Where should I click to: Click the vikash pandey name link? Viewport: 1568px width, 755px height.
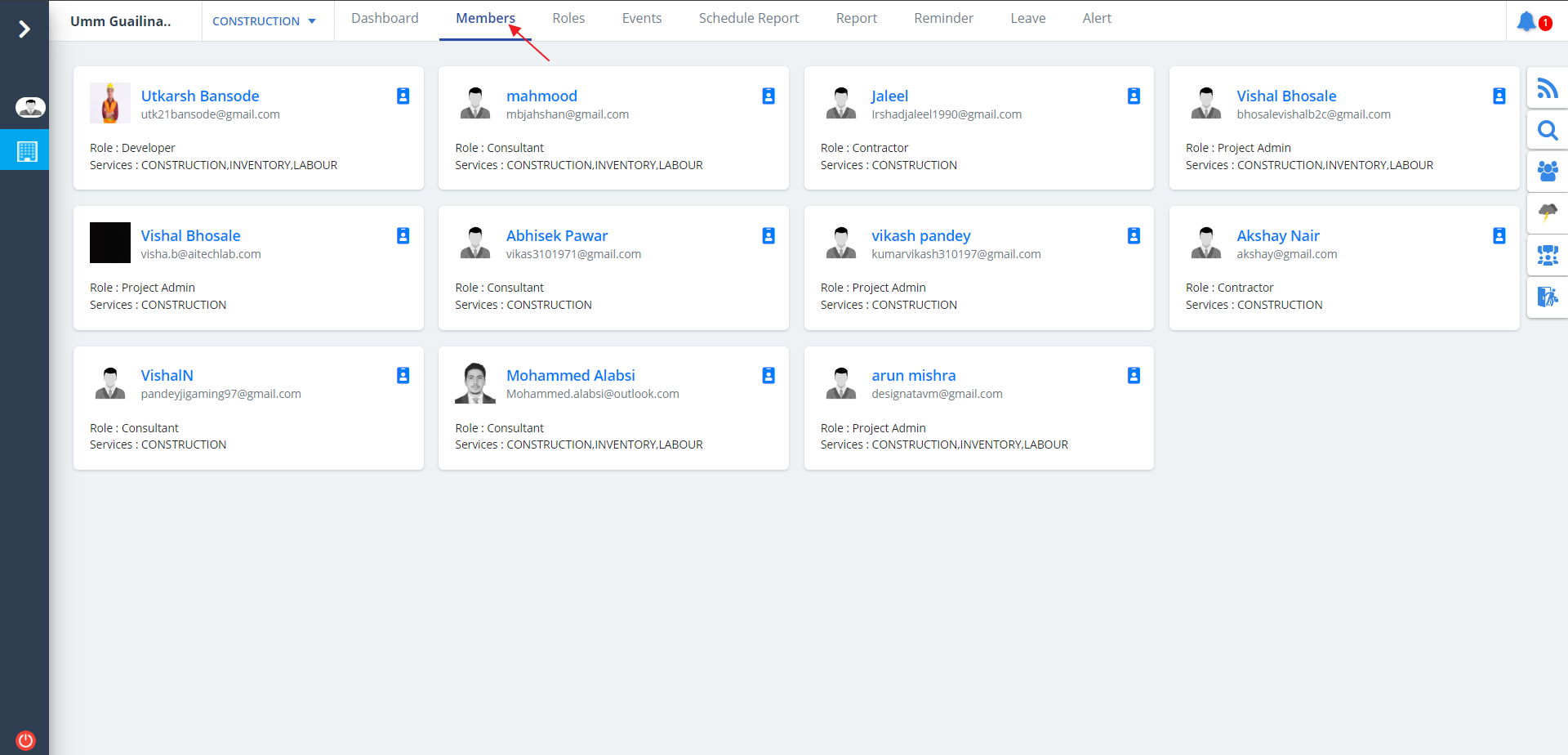click(920, 236)
